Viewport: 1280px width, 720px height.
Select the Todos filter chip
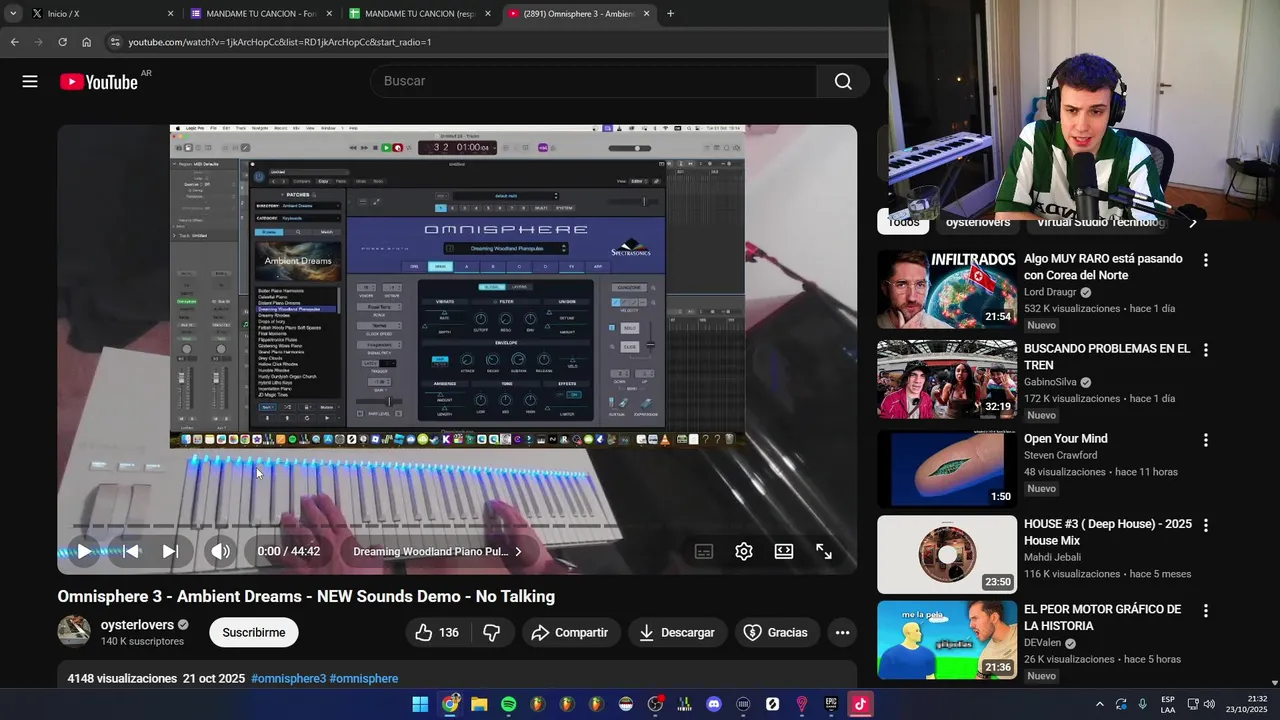coord(903,222)
